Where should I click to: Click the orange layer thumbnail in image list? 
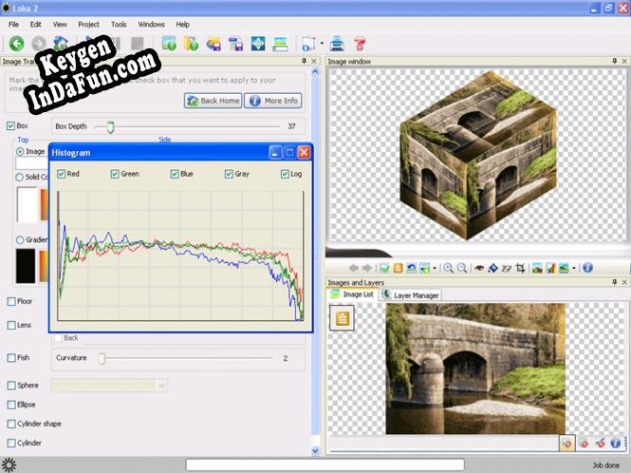click(x=342, y=318)
